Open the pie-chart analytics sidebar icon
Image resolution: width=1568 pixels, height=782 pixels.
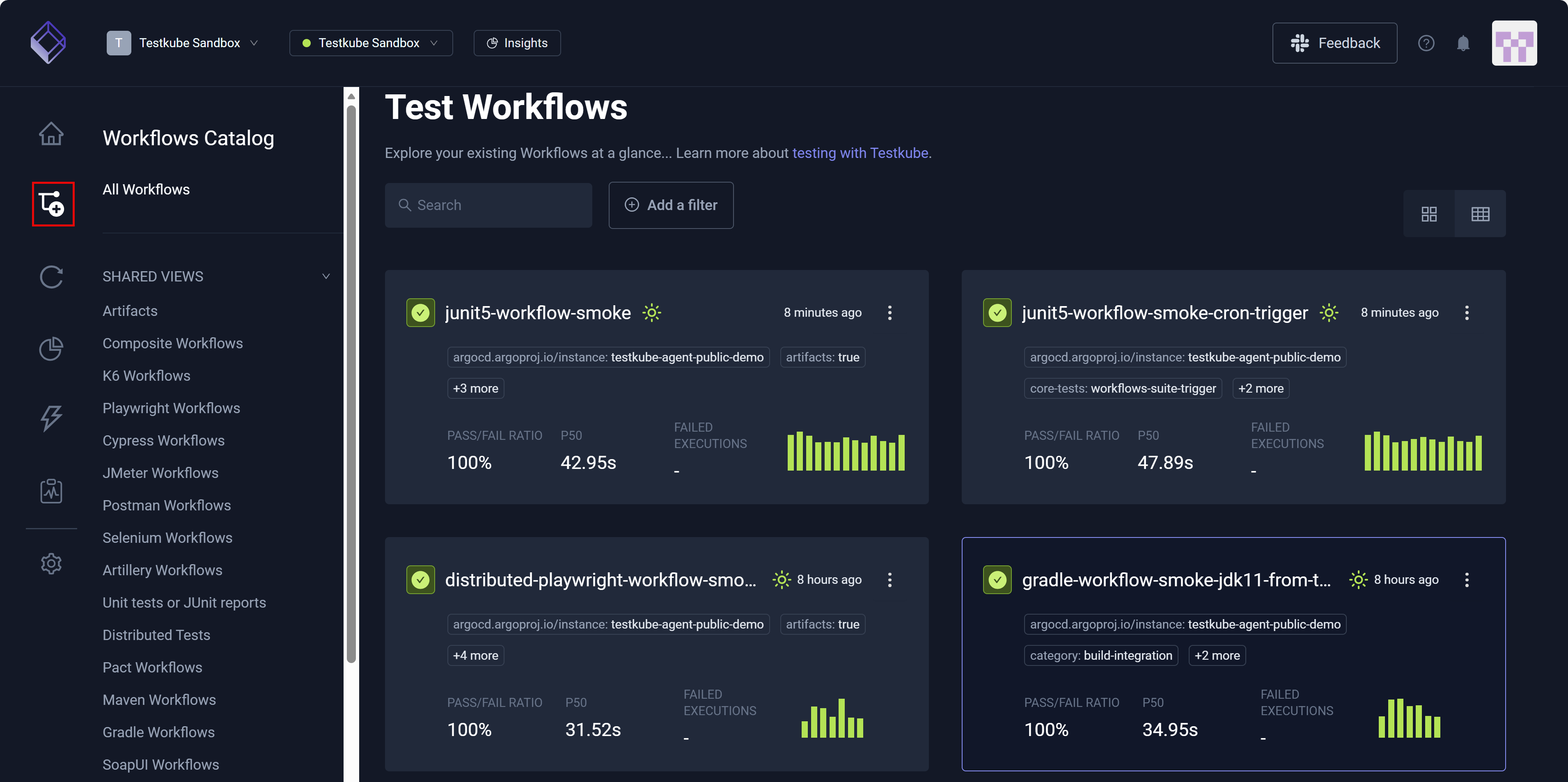click(52, 349)
